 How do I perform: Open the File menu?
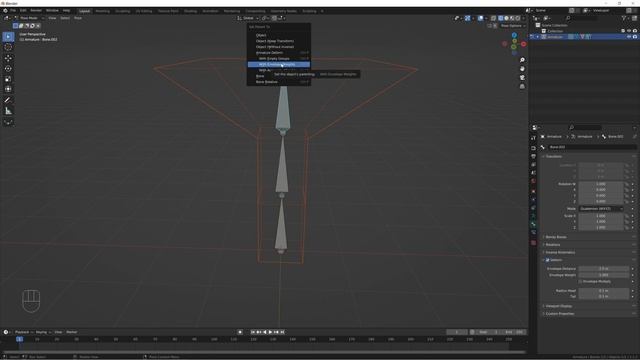(x=13, y=11)
